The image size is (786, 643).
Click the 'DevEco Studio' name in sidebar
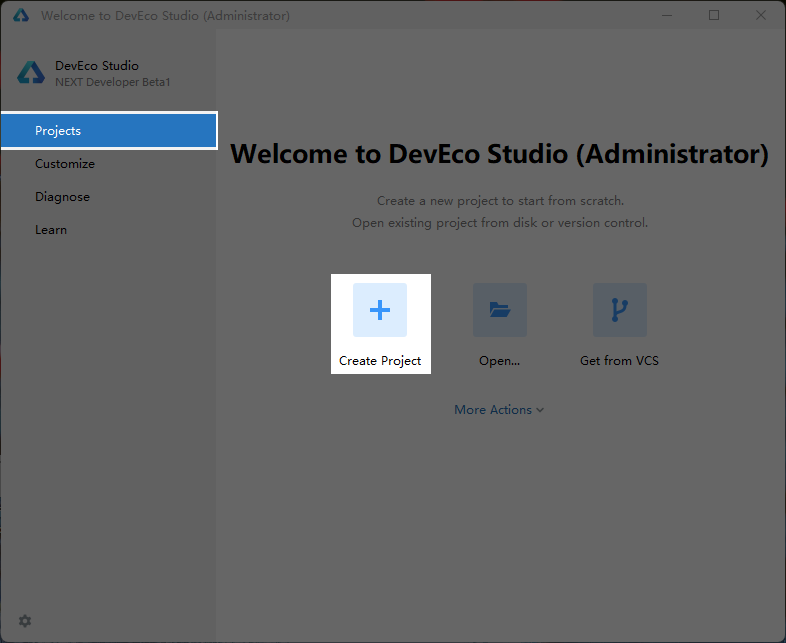pyautogui.click(x=97, y=66)
